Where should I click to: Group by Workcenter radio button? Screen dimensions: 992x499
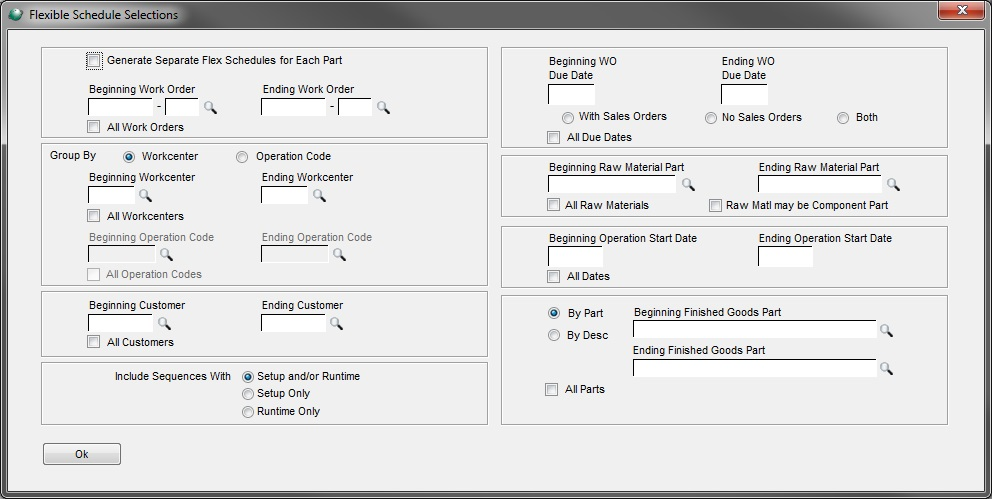(x=129, y=157)
